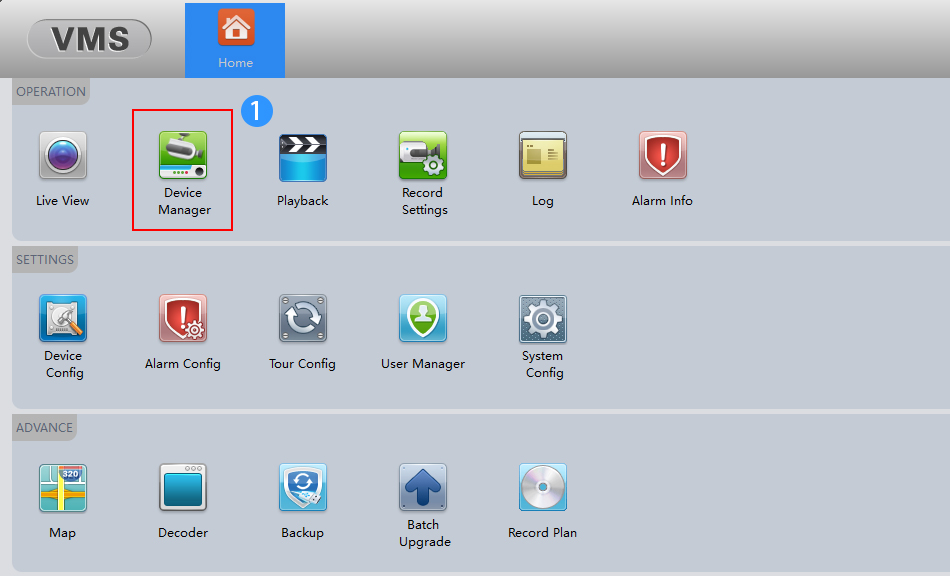Open the Log viewer
This screenshot has width=950, height=576.
[x=542, y=156]
